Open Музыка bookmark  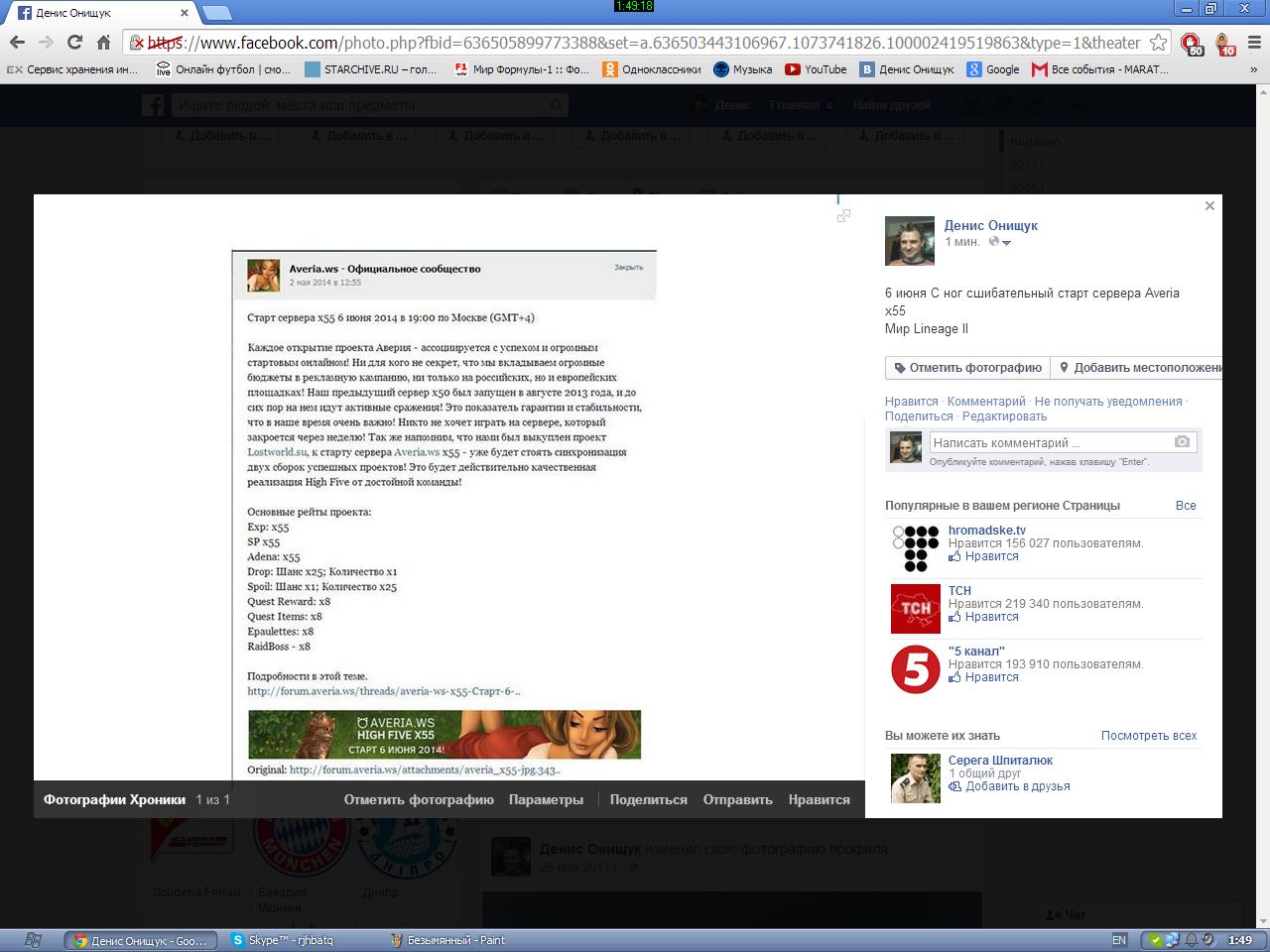pos(743,69)
